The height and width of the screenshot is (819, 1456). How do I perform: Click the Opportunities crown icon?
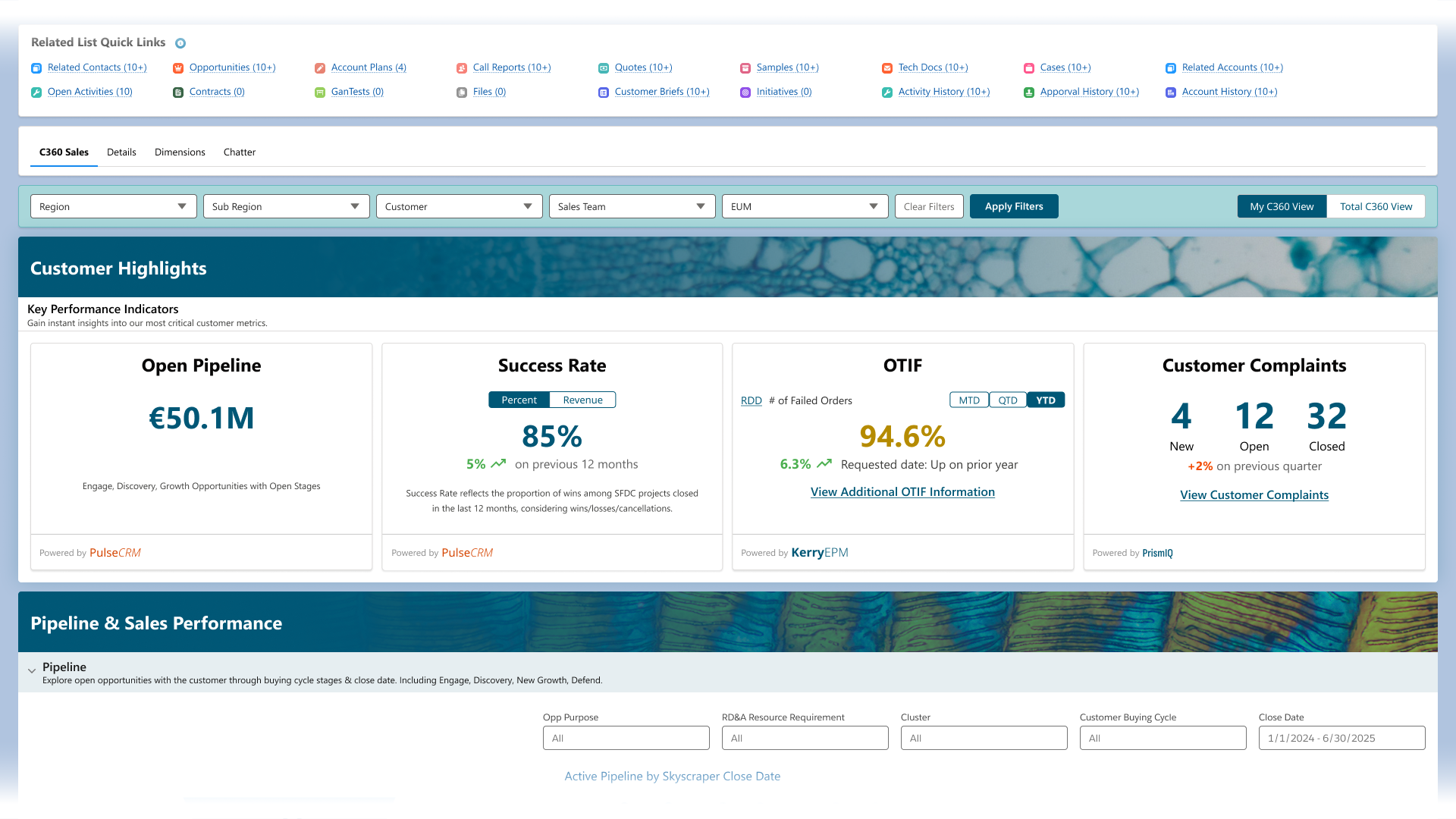[x=178, y=68]
